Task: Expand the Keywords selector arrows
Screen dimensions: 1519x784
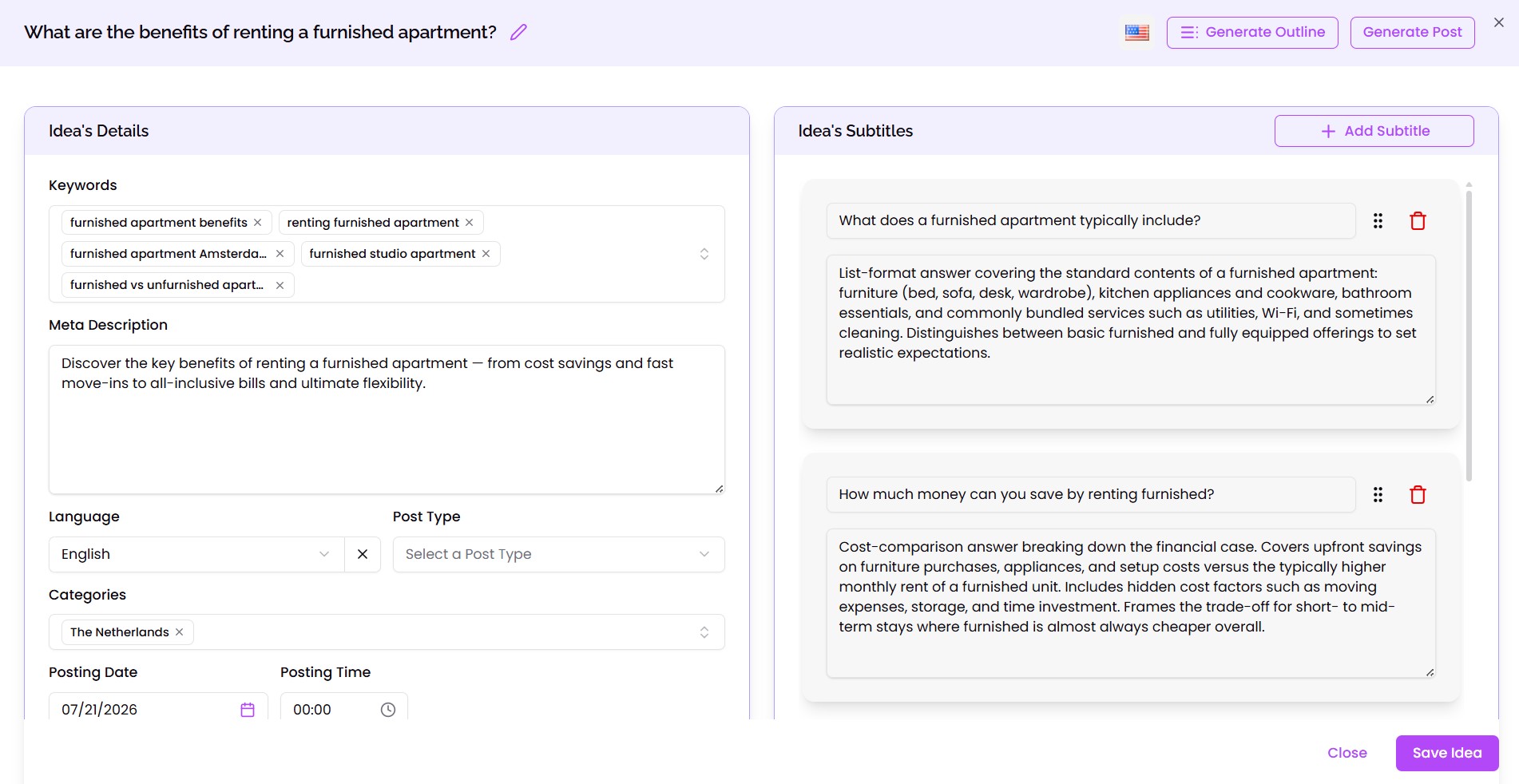Action: (x=704, y=254)
